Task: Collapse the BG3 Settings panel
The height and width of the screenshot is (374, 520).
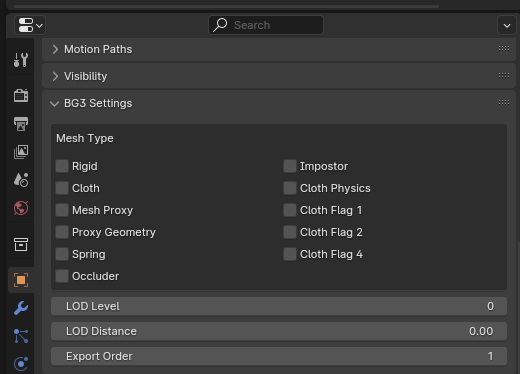Action: click(x=54, y=104)
